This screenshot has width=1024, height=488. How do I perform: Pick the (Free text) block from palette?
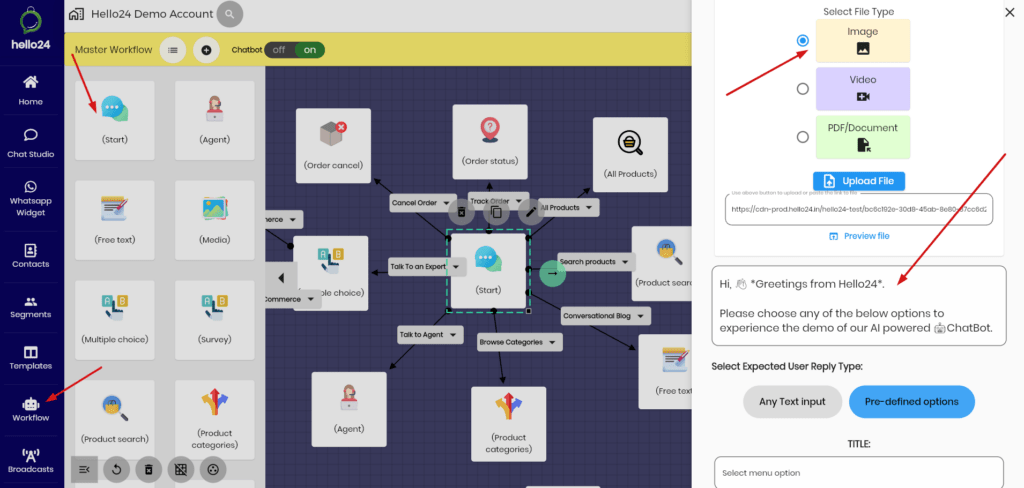(115, 220)
